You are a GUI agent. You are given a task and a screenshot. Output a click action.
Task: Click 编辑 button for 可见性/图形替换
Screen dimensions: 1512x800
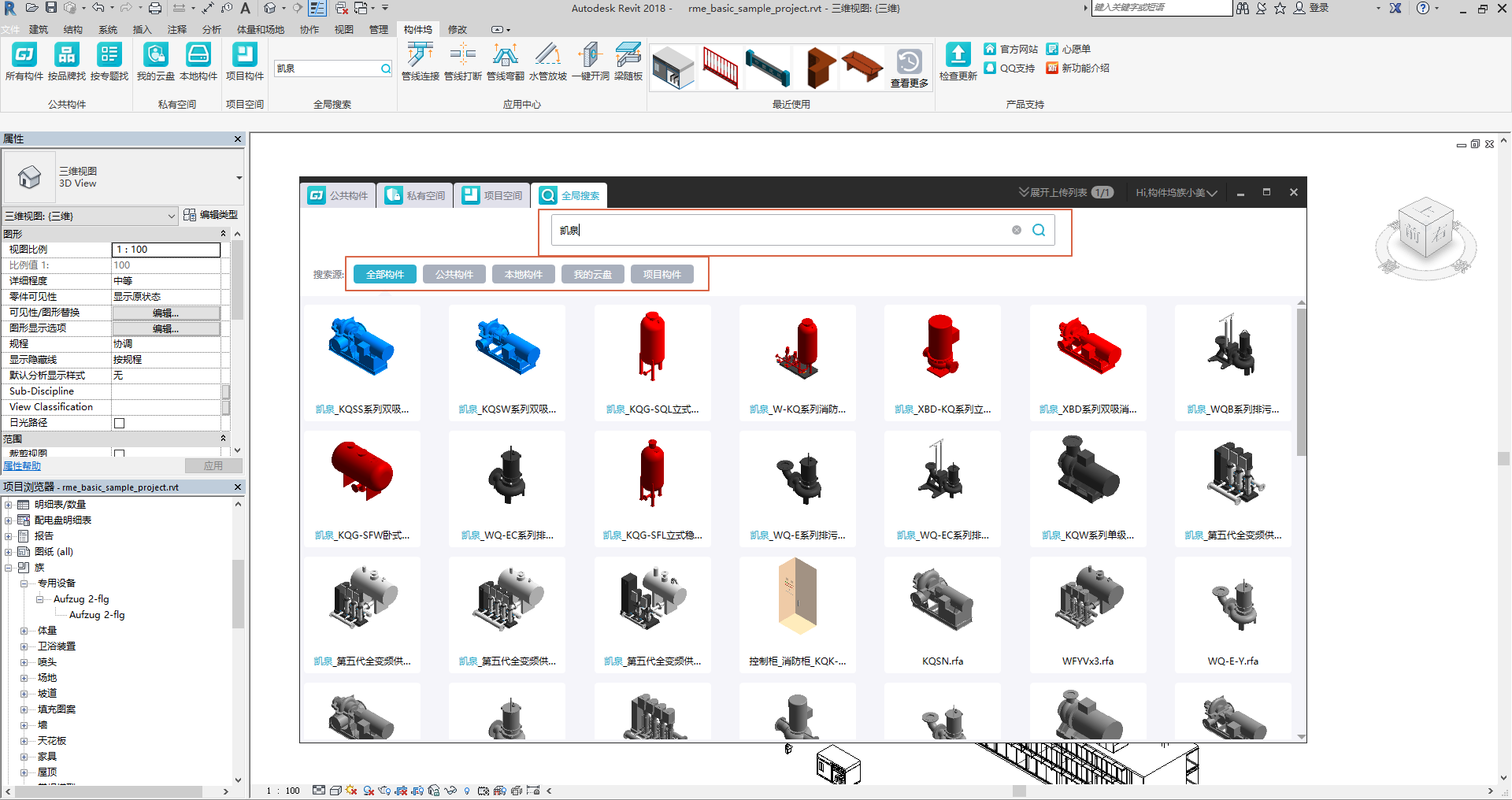[166, 313]
